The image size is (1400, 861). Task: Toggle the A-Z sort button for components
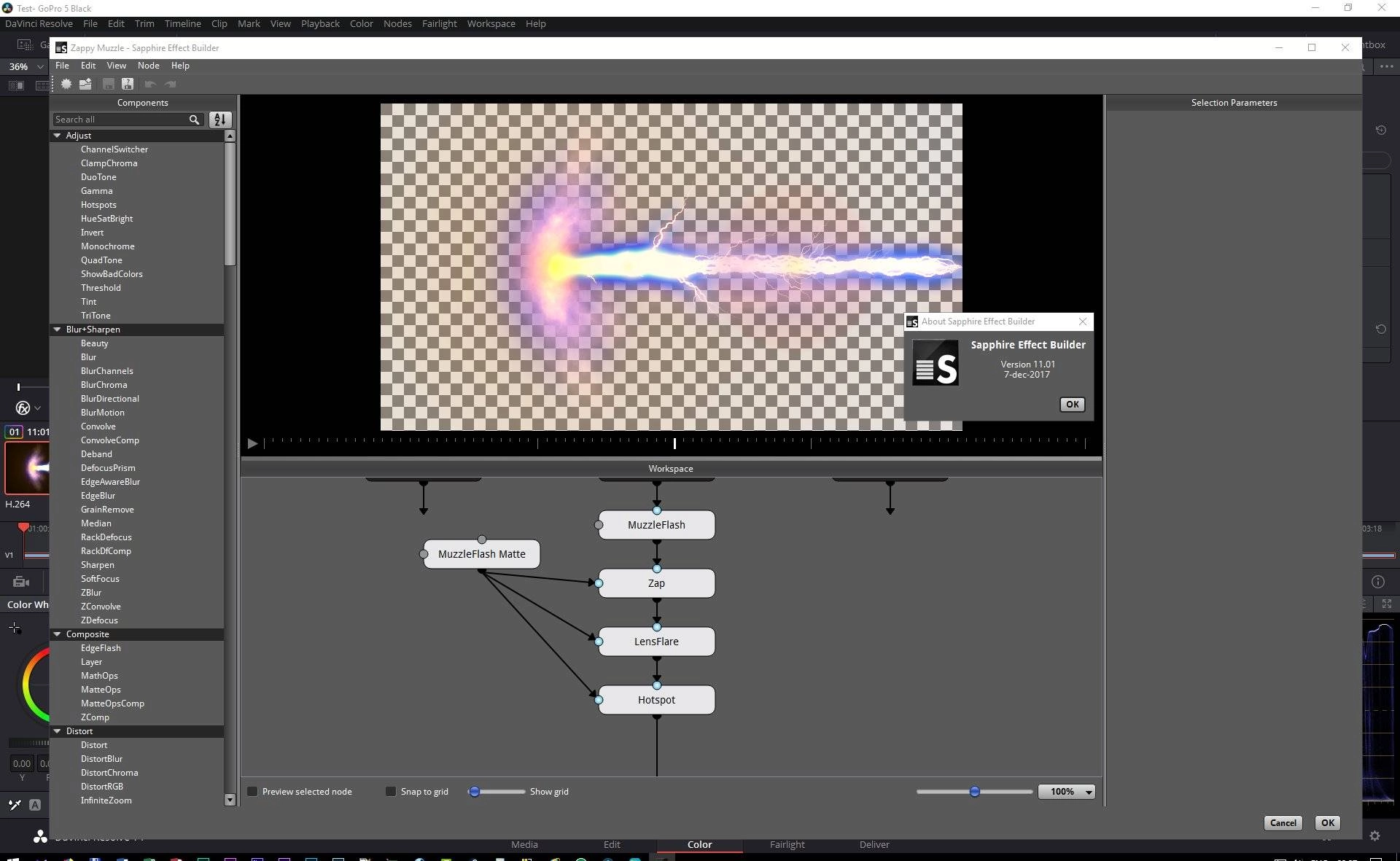click(x=220, y=120)
